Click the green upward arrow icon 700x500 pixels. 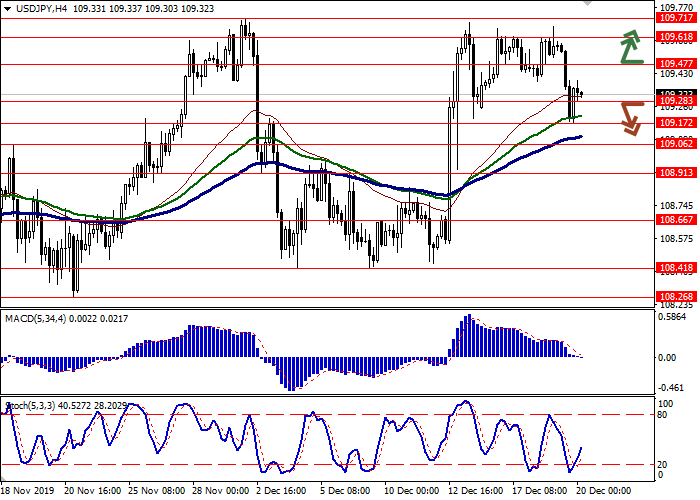629,46
